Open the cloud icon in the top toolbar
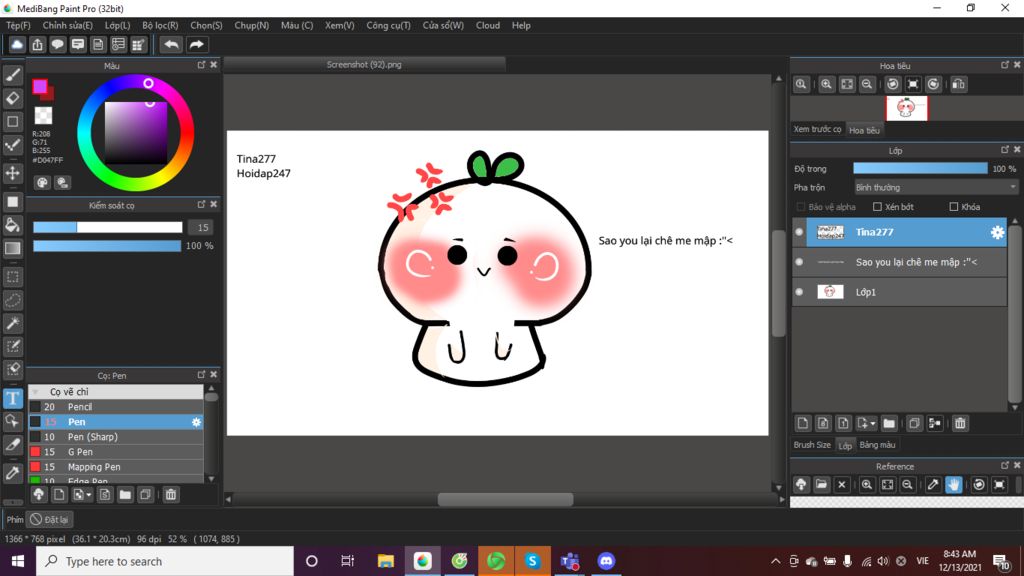Image resolution: width=1024 pixels, height=576 pixels. pyautogui.click(x=17, y=44)
